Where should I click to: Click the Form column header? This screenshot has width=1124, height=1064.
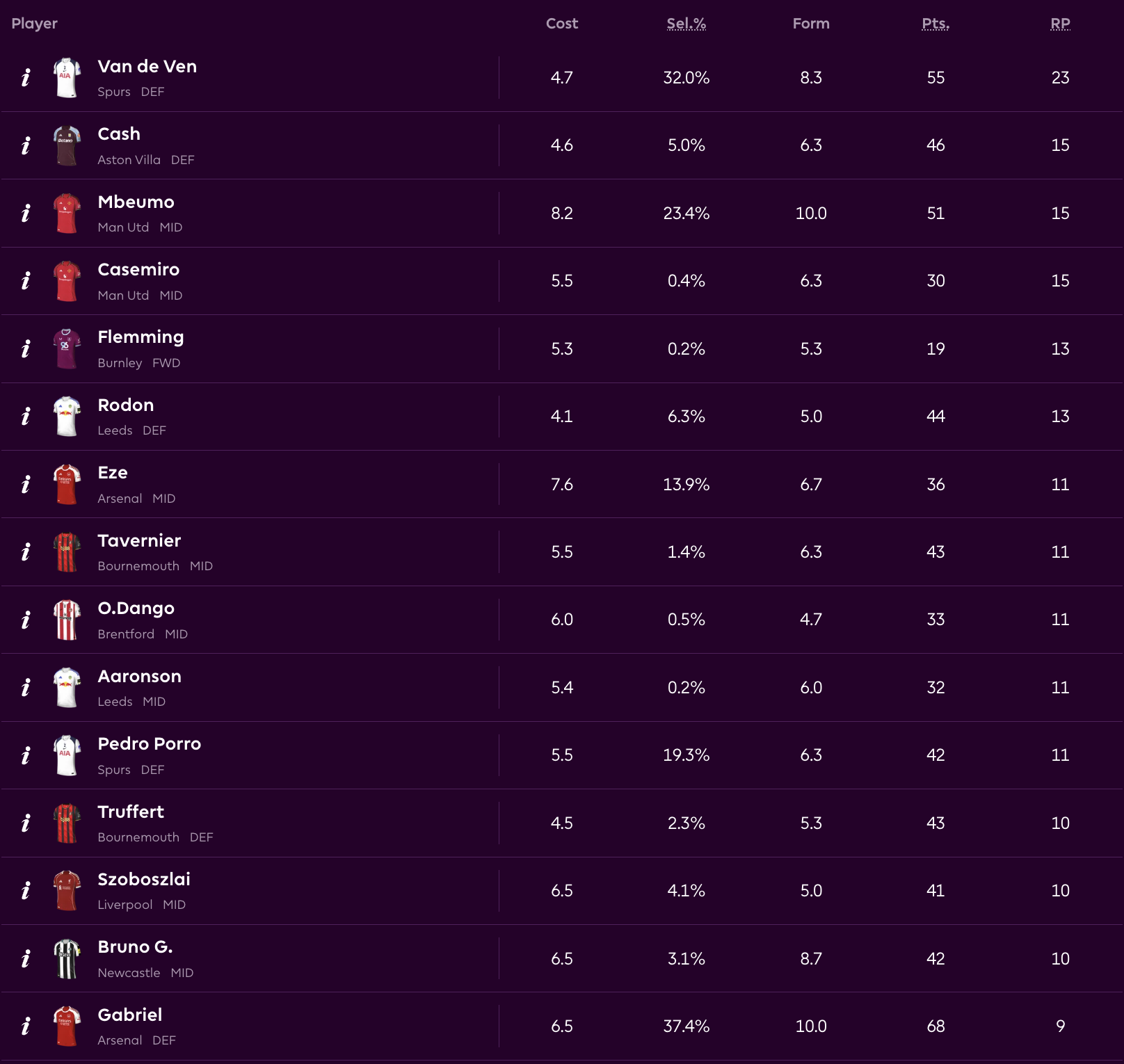(x=811, y=24)
